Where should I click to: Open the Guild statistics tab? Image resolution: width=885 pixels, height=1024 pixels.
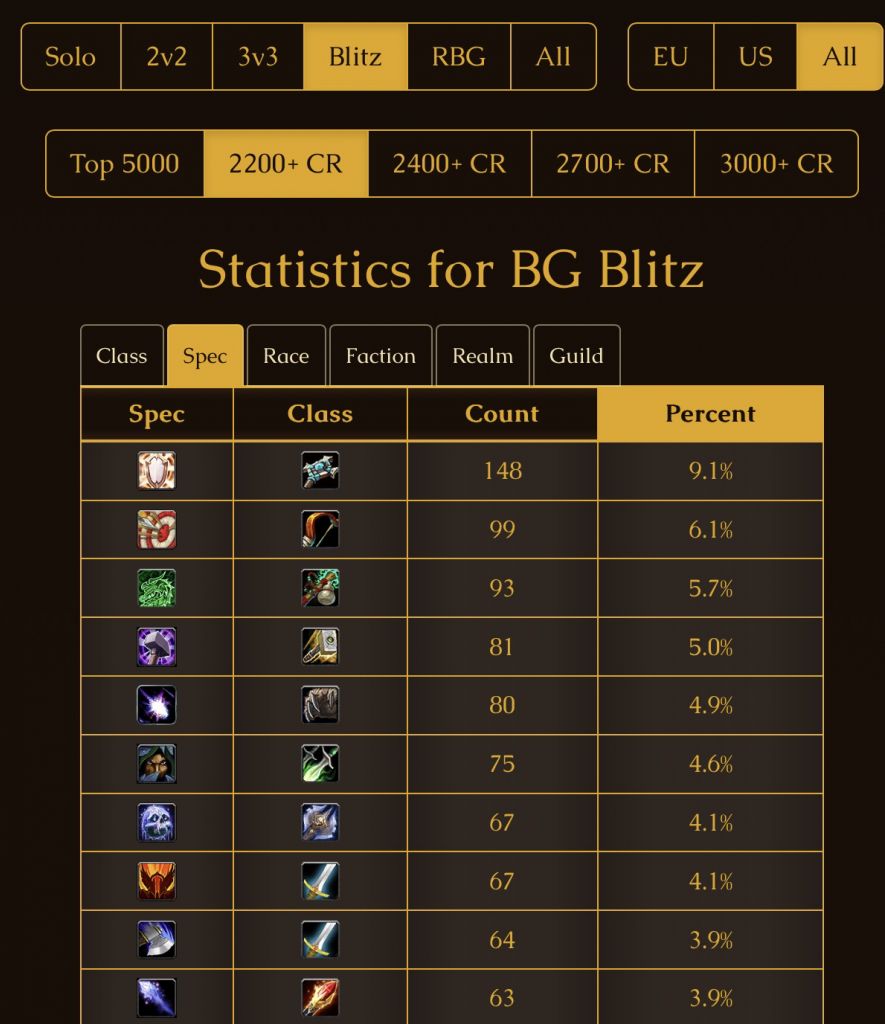coord(576,356)
